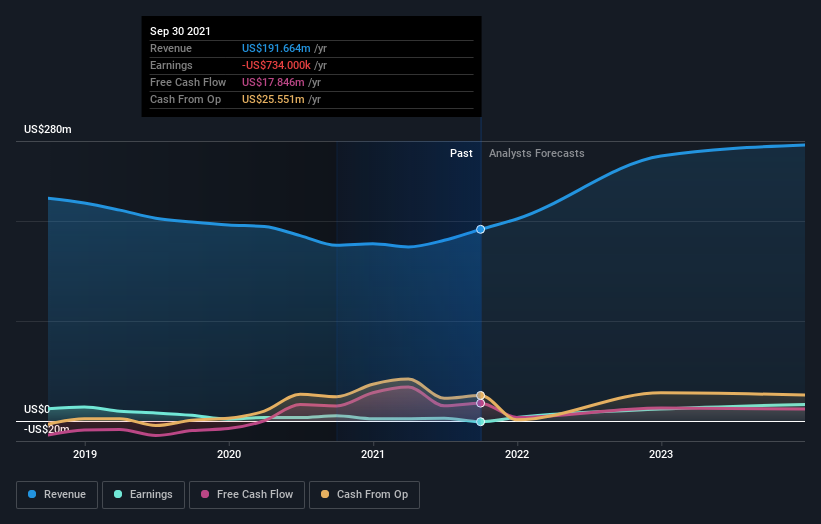
Task: Click the Cash From Op label in tooltip
Action: (x=185, y=99)
